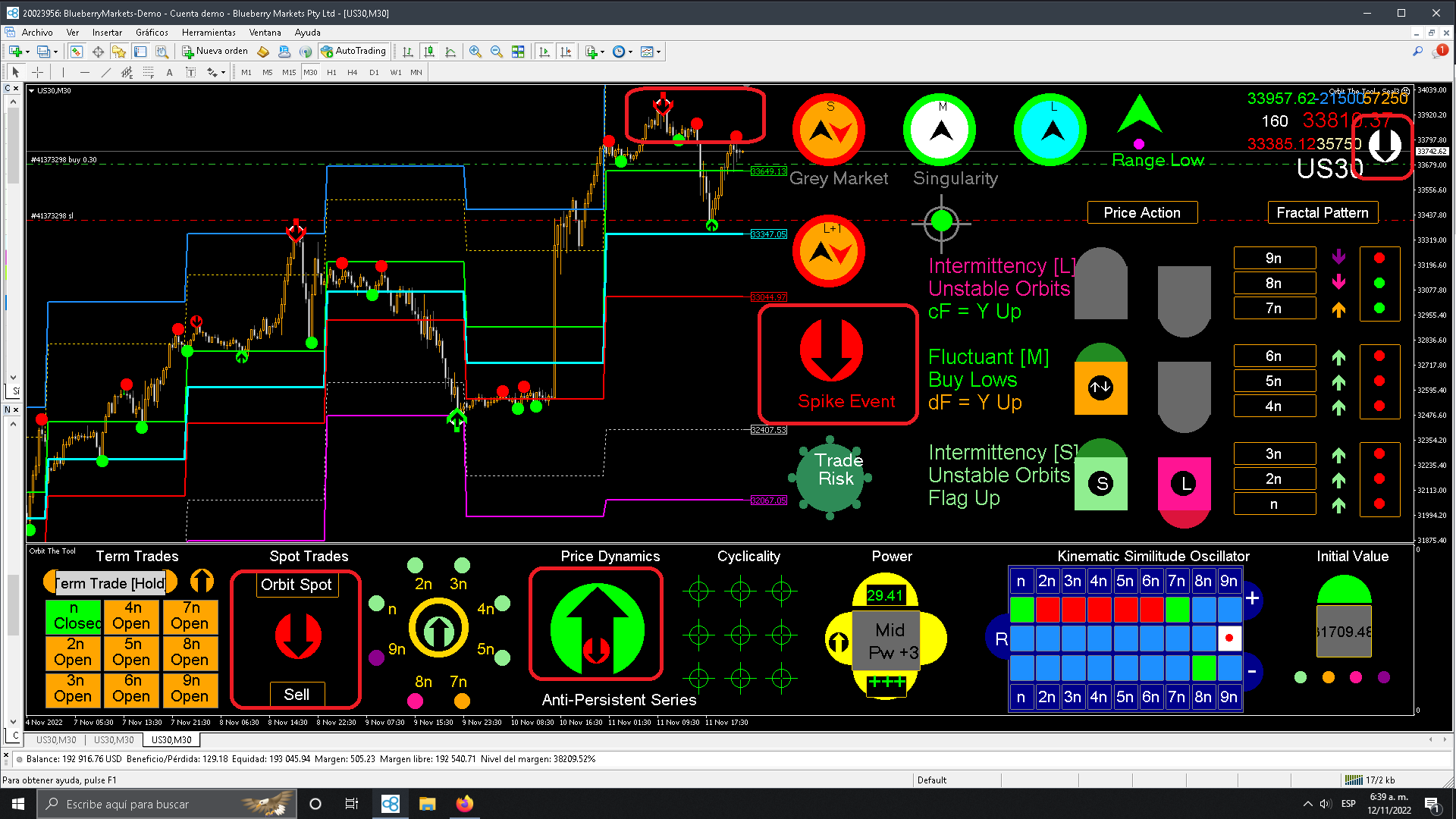This screenshot has height=819, width=1456.
Task: Click the Windows search box
Action: pos(152,804)
